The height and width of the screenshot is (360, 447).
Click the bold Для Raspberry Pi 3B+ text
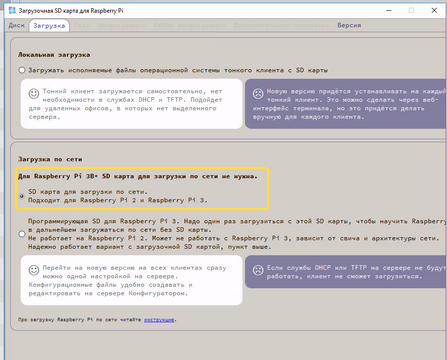pyautogui.click(x=138, y=176)
